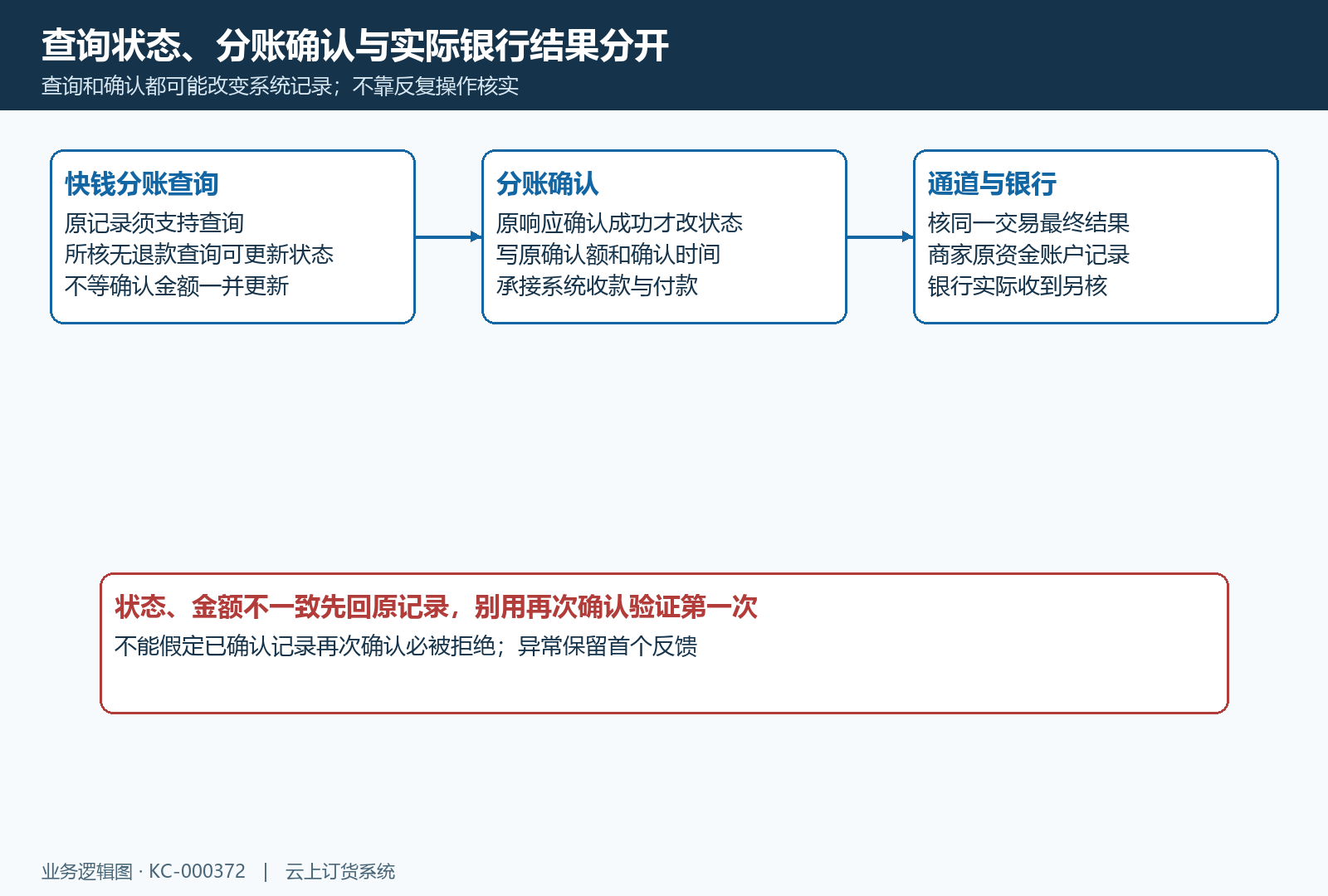Click the line 商家原资金账户记录

1028,255
